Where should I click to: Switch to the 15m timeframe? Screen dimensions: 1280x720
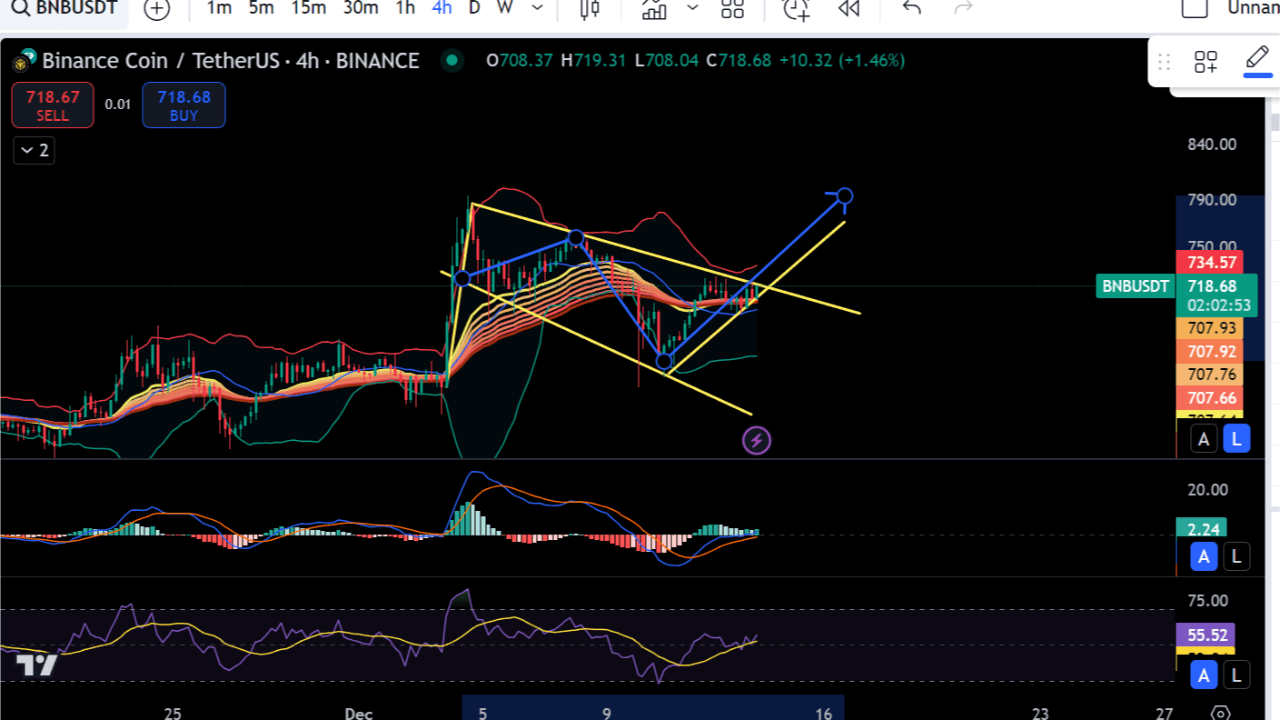click(308, 8)
